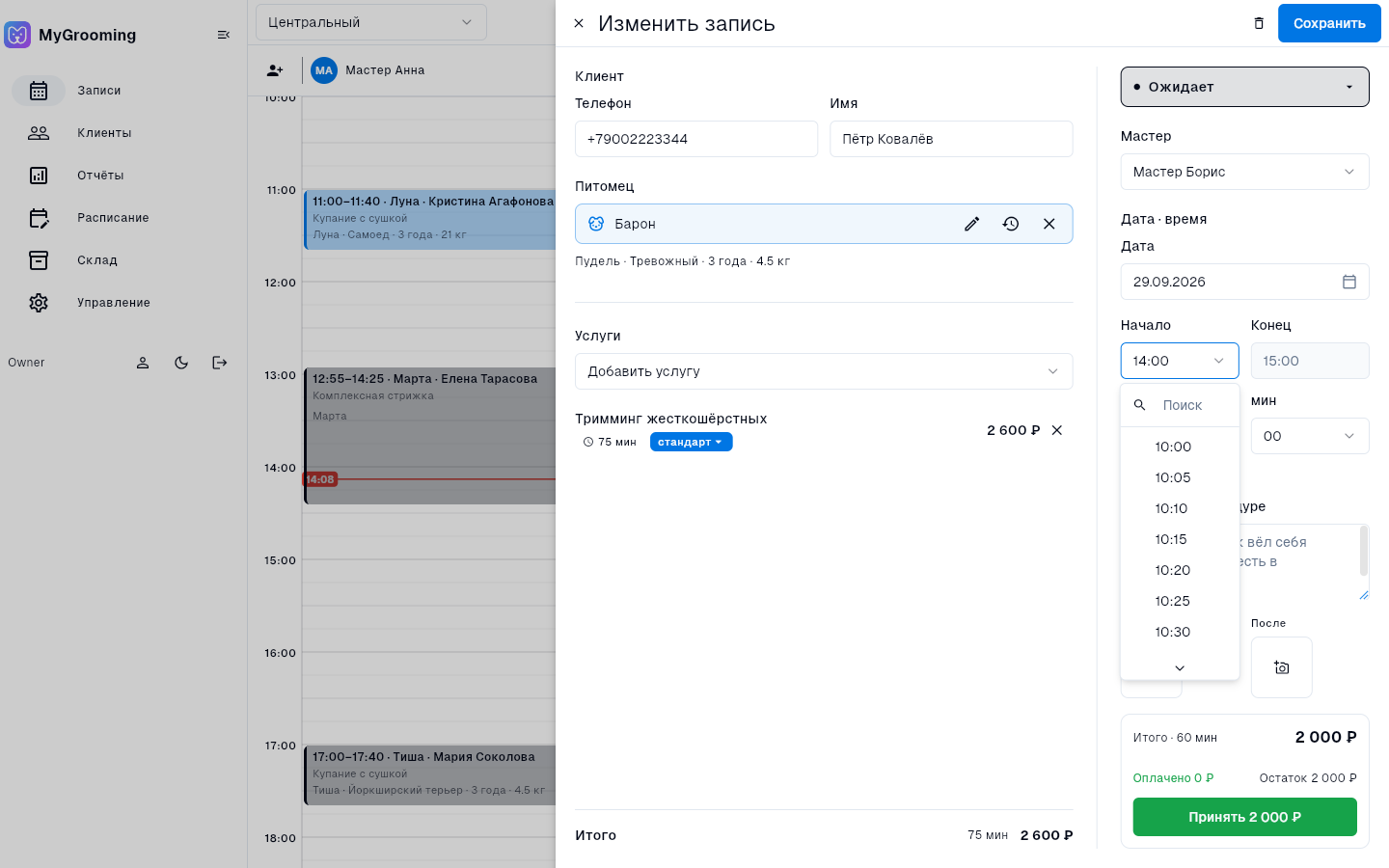Click the add master icon
The height and width of the screenshot is (868, 1389).
[275, 70]
